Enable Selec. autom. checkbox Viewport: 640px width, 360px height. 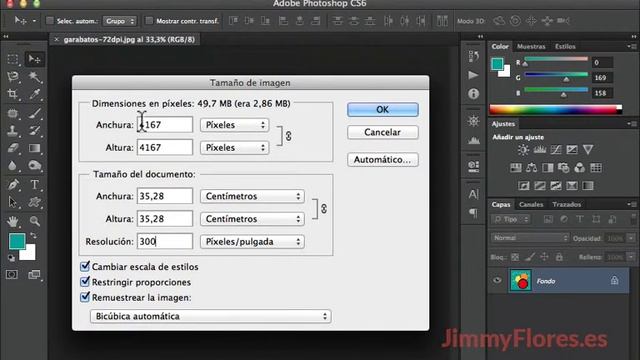point(50,20)
